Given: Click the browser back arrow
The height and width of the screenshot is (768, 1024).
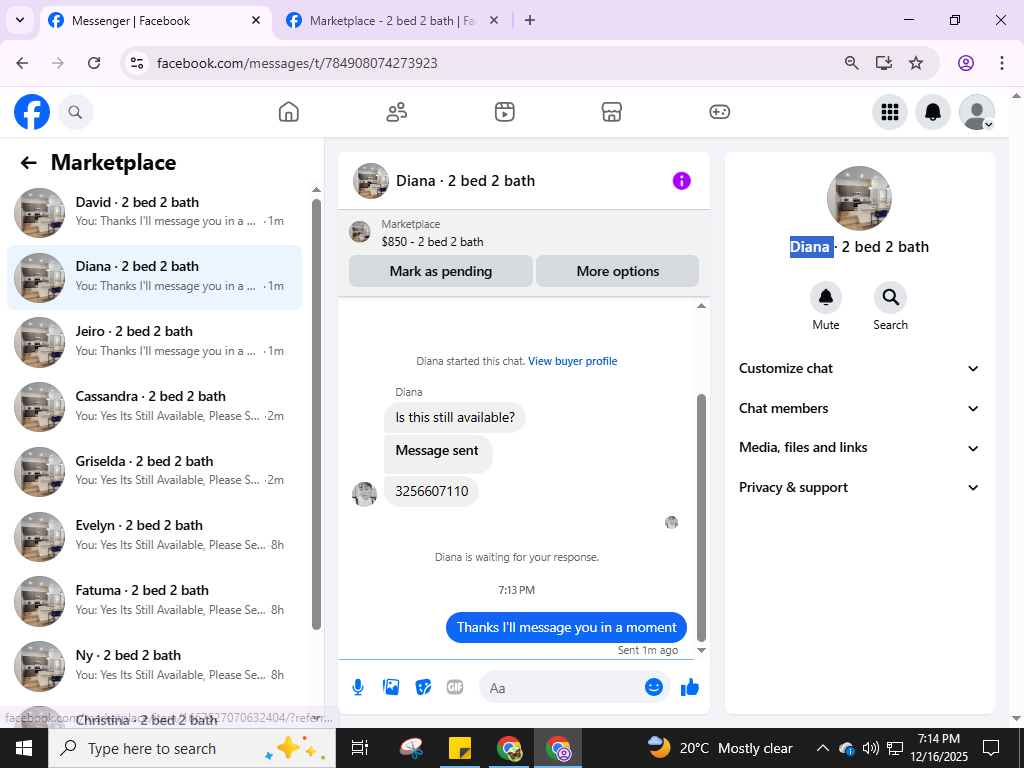Looking at the screenshot, I should click(x=22, y=63).
